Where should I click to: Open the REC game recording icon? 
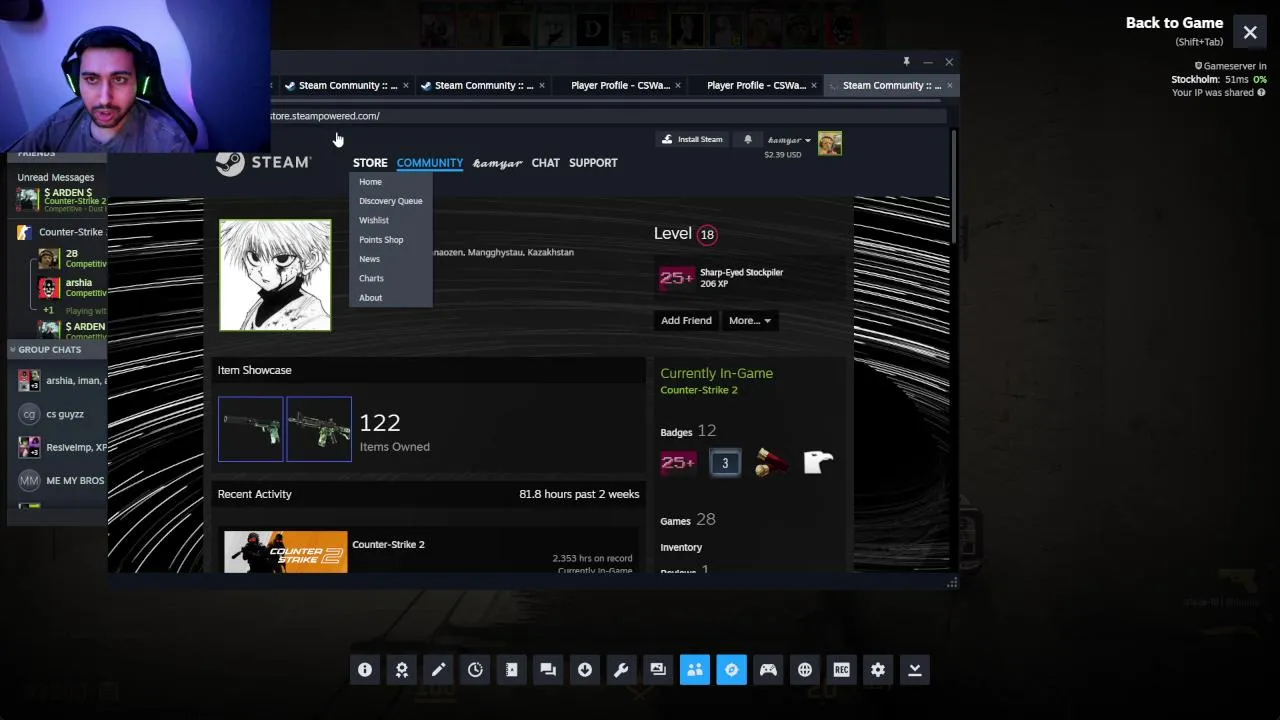click(841, 670)
